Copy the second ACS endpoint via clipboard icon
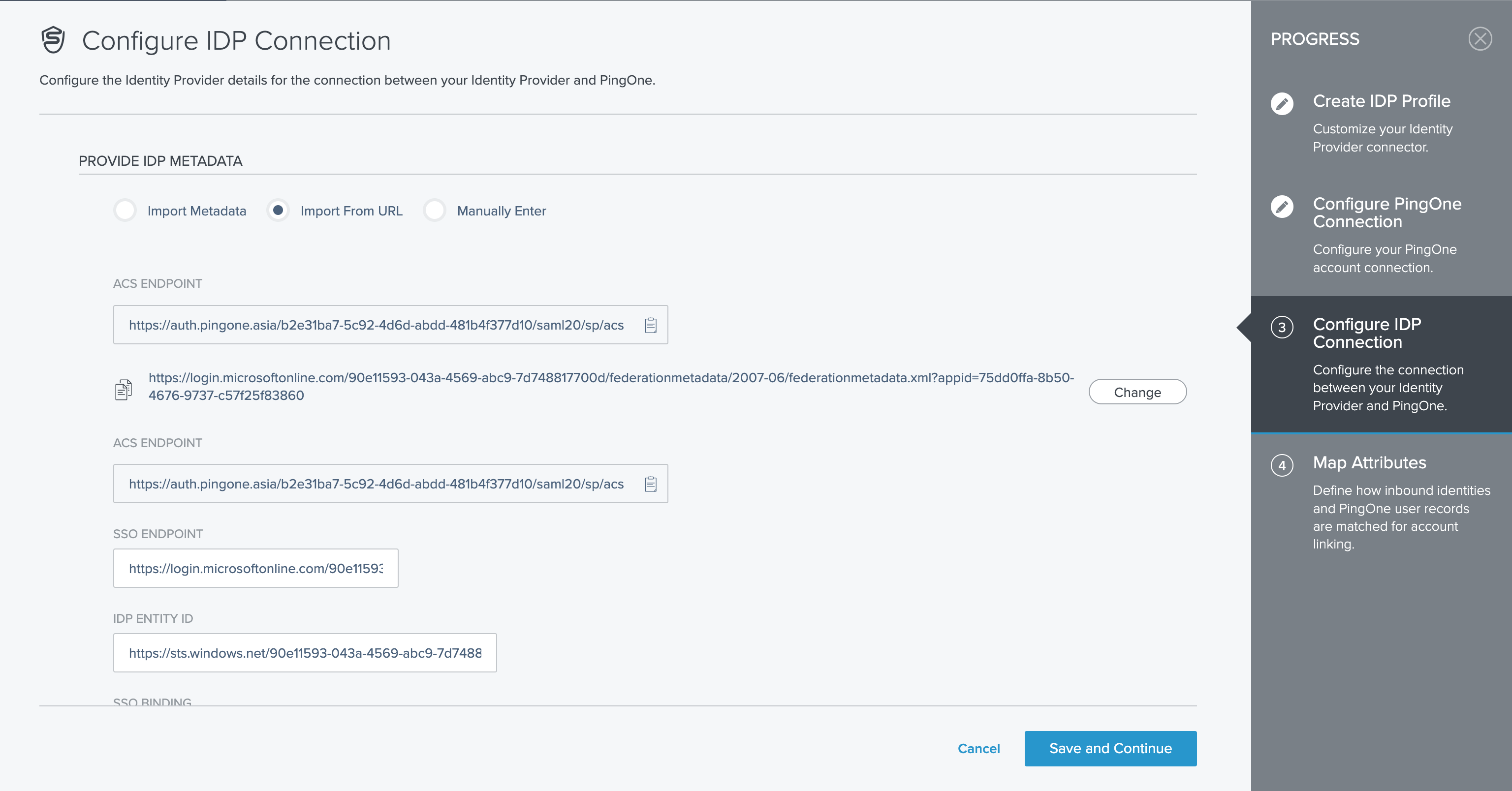 click(650, 484)
